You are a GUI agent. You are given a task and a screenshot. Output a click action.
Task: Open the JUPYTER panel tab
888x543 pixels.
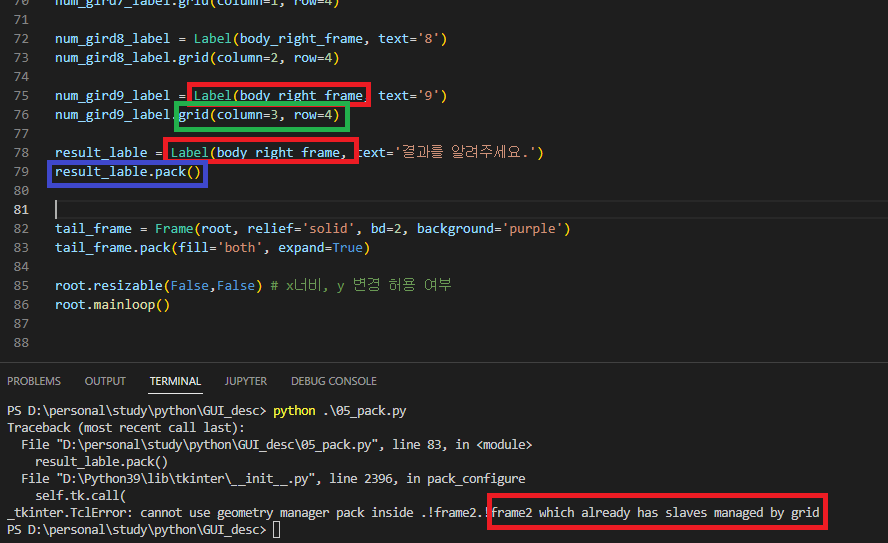tap(245, 381)
